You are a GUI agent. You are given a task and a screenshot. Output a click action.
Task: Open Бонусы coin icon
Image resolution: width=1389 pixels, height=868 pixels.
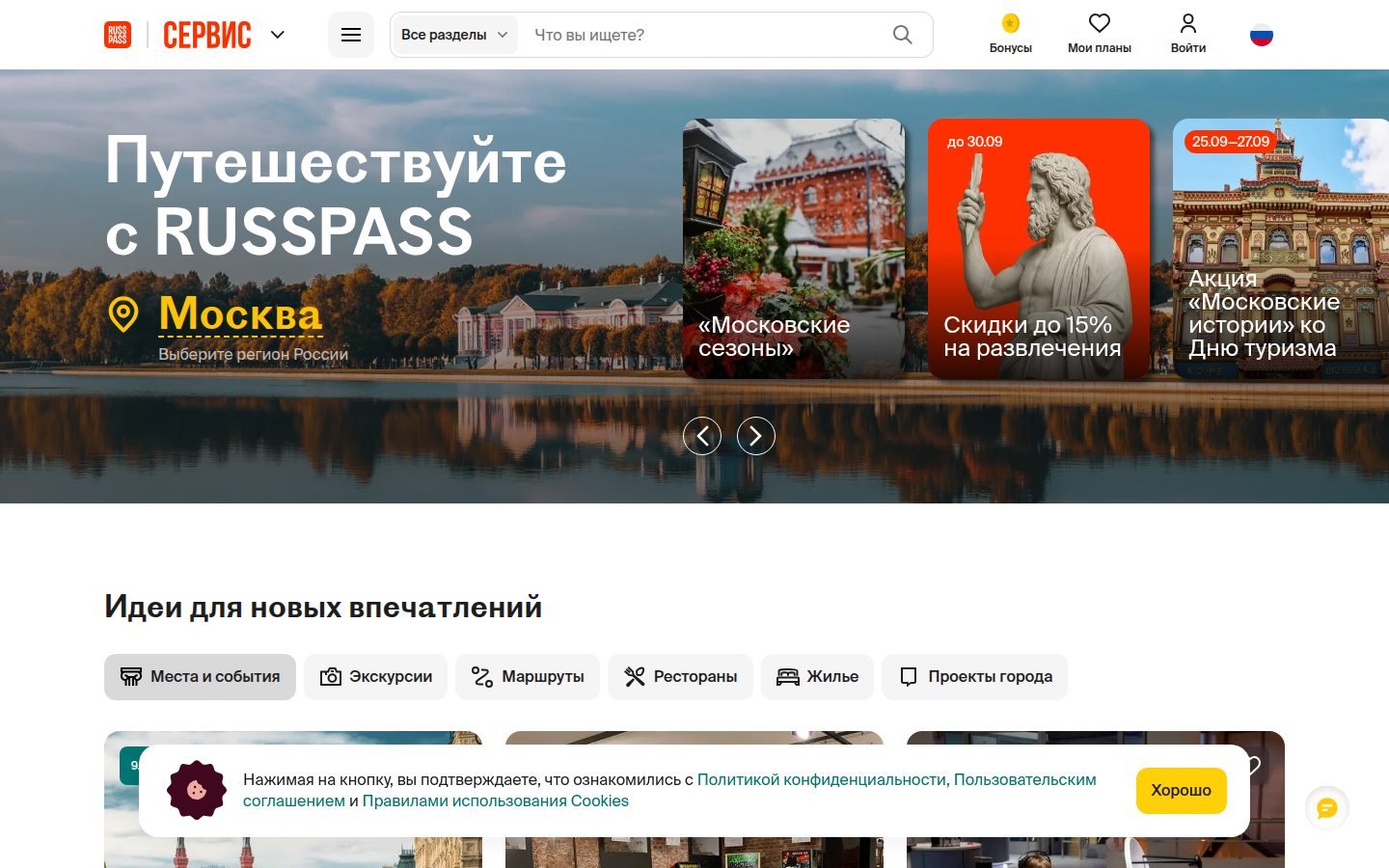1011,23
